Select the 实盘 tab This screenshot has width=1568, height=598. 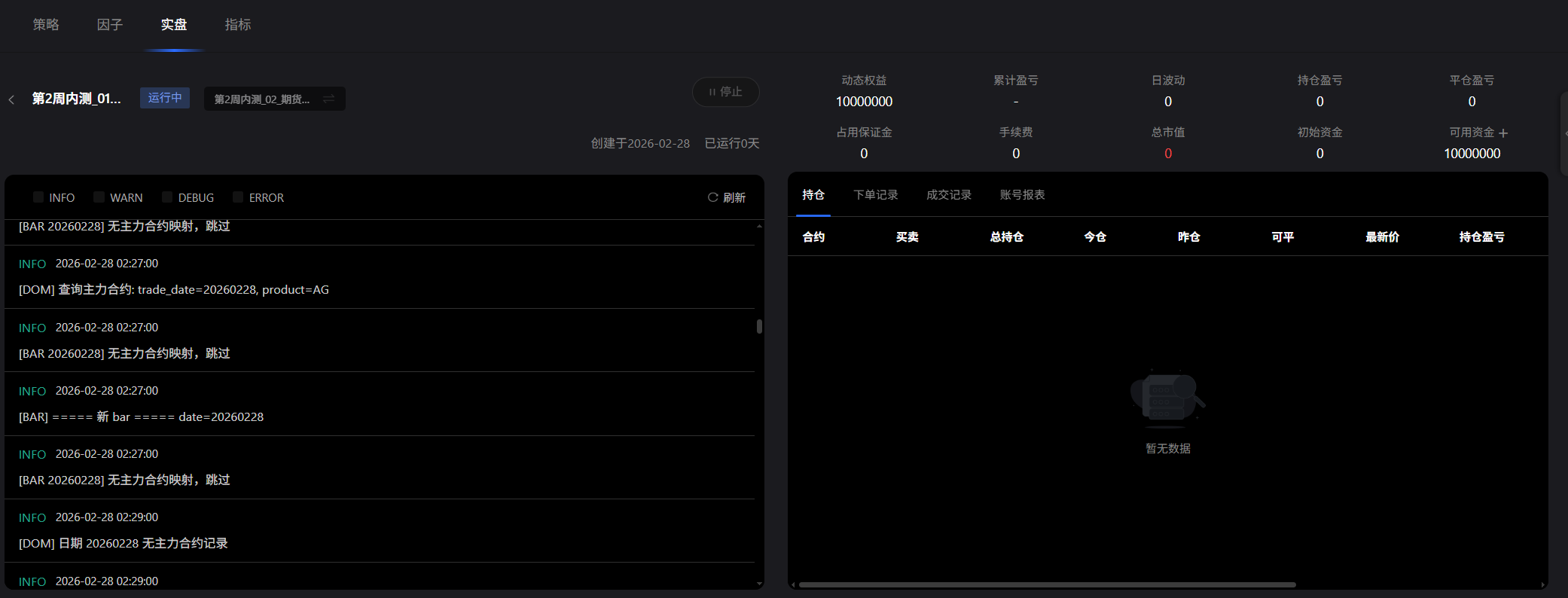pos(174,25)
